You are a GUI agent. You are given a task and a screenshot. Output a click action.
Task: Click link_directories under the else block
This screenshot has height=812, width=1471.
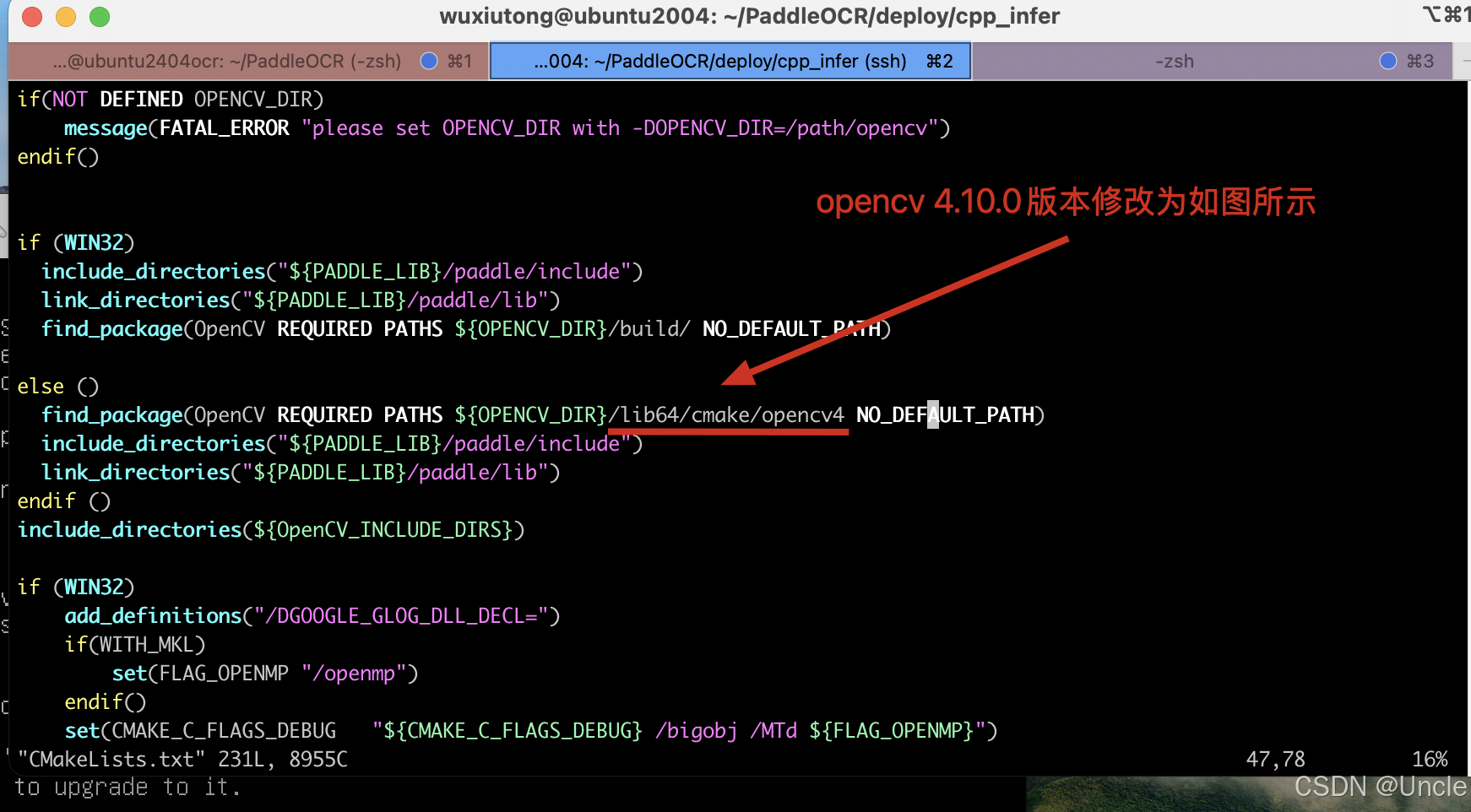301,473
